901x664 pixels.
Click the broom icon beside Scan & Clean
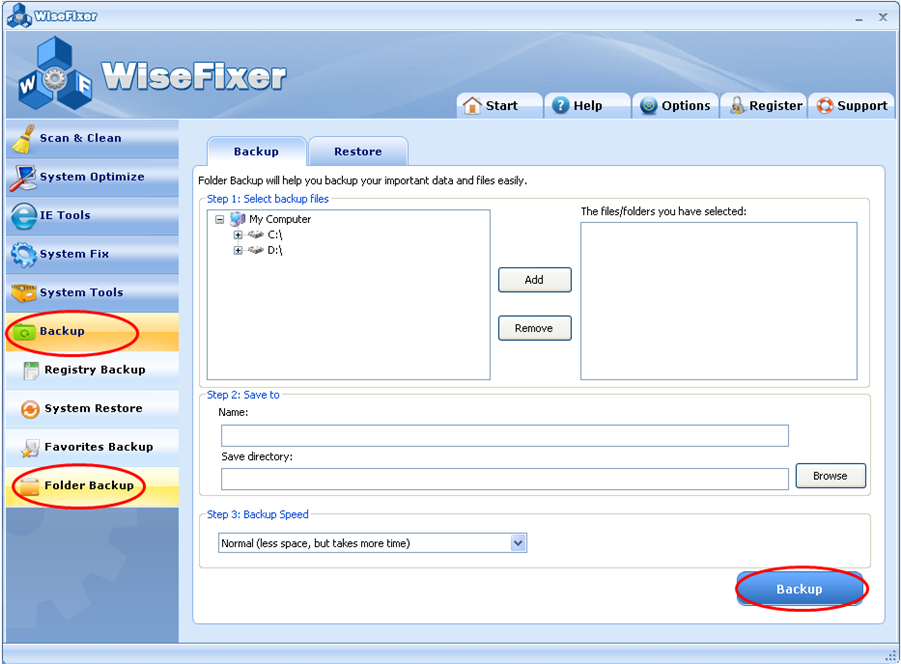23,139
